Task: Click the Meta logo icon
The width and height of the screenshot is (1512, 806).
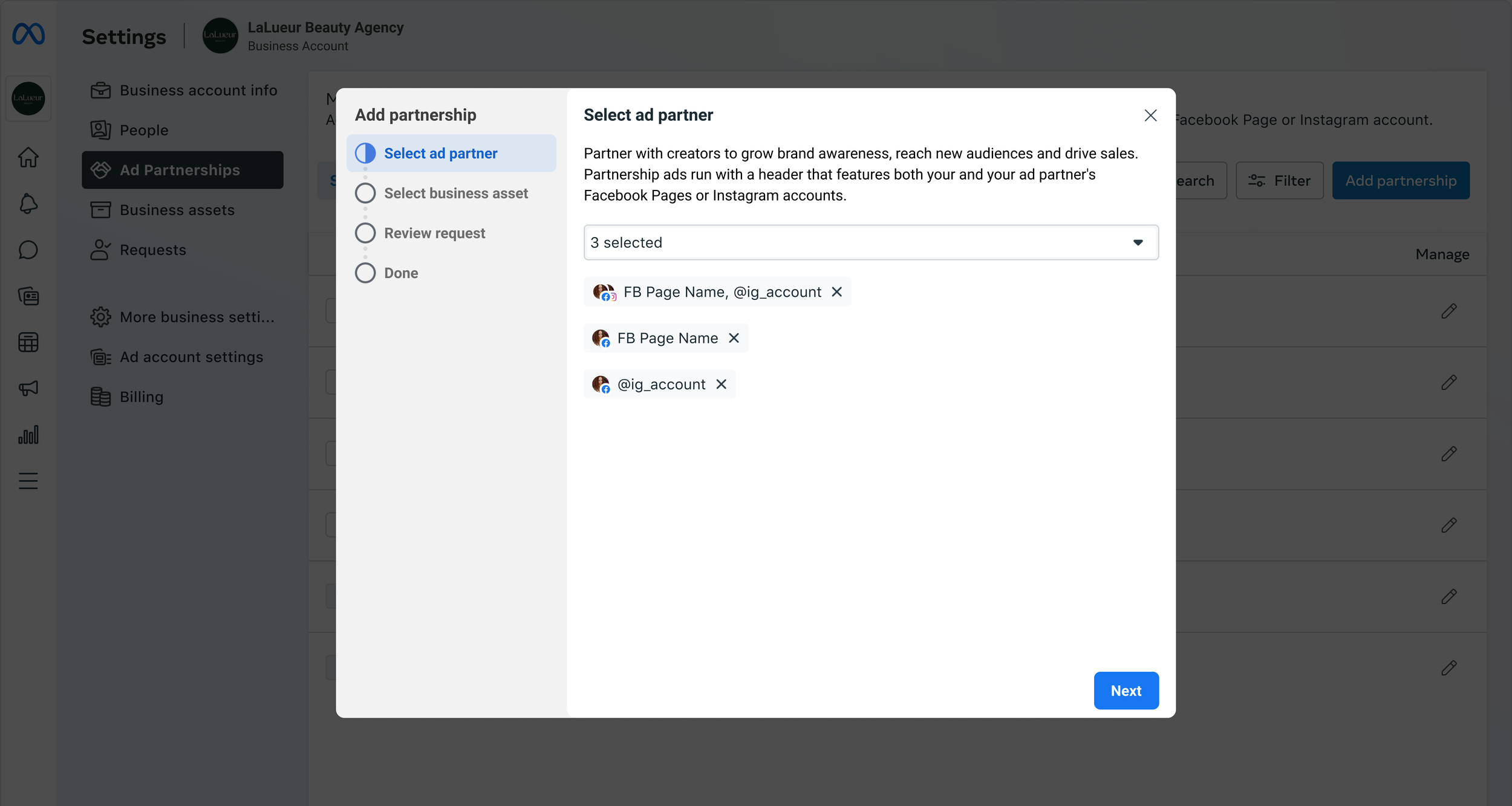Action: click(x=28, y=34)
